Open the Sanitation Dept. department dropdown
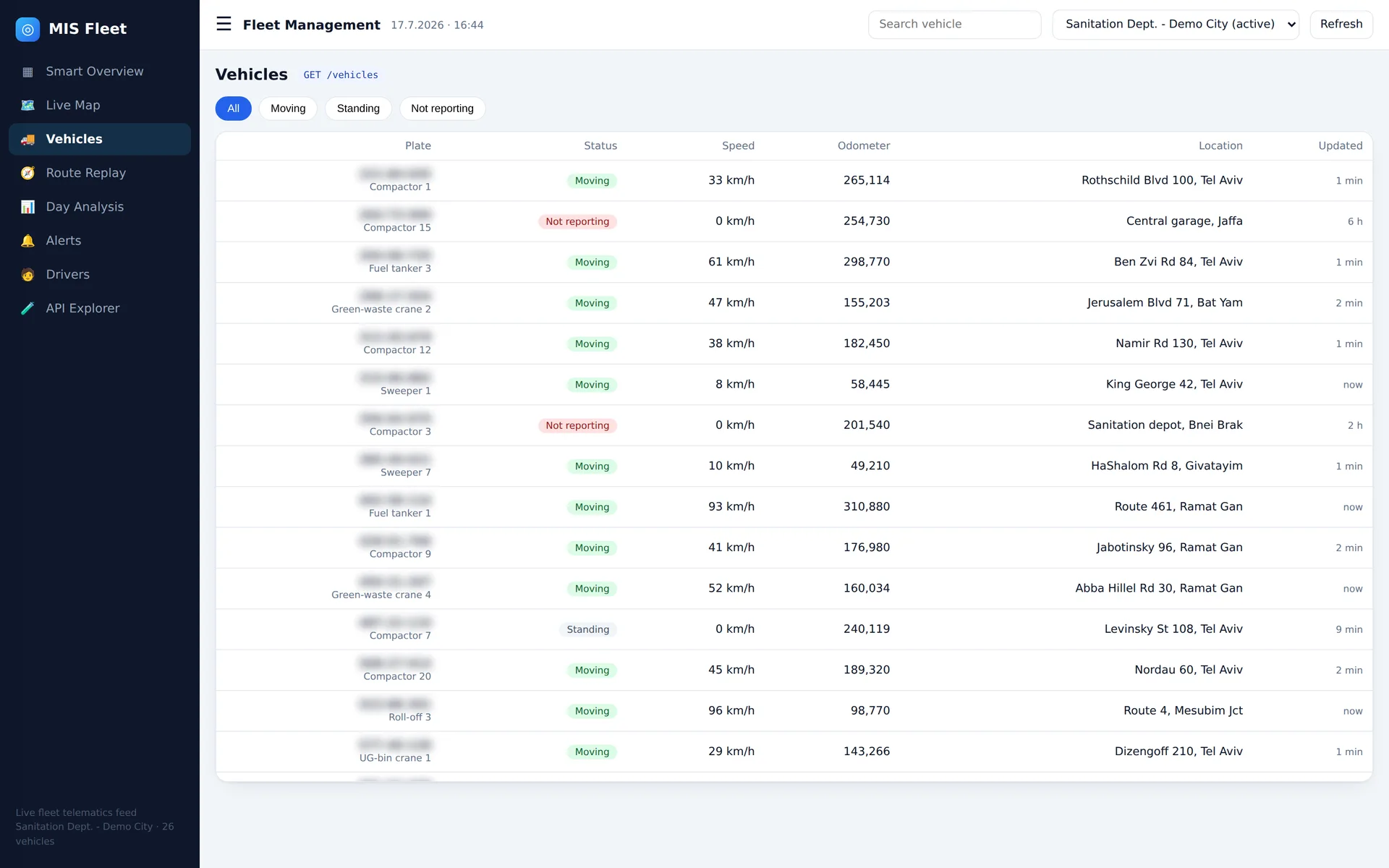Screen dimensions: 1389x868 coord(1176,25)
